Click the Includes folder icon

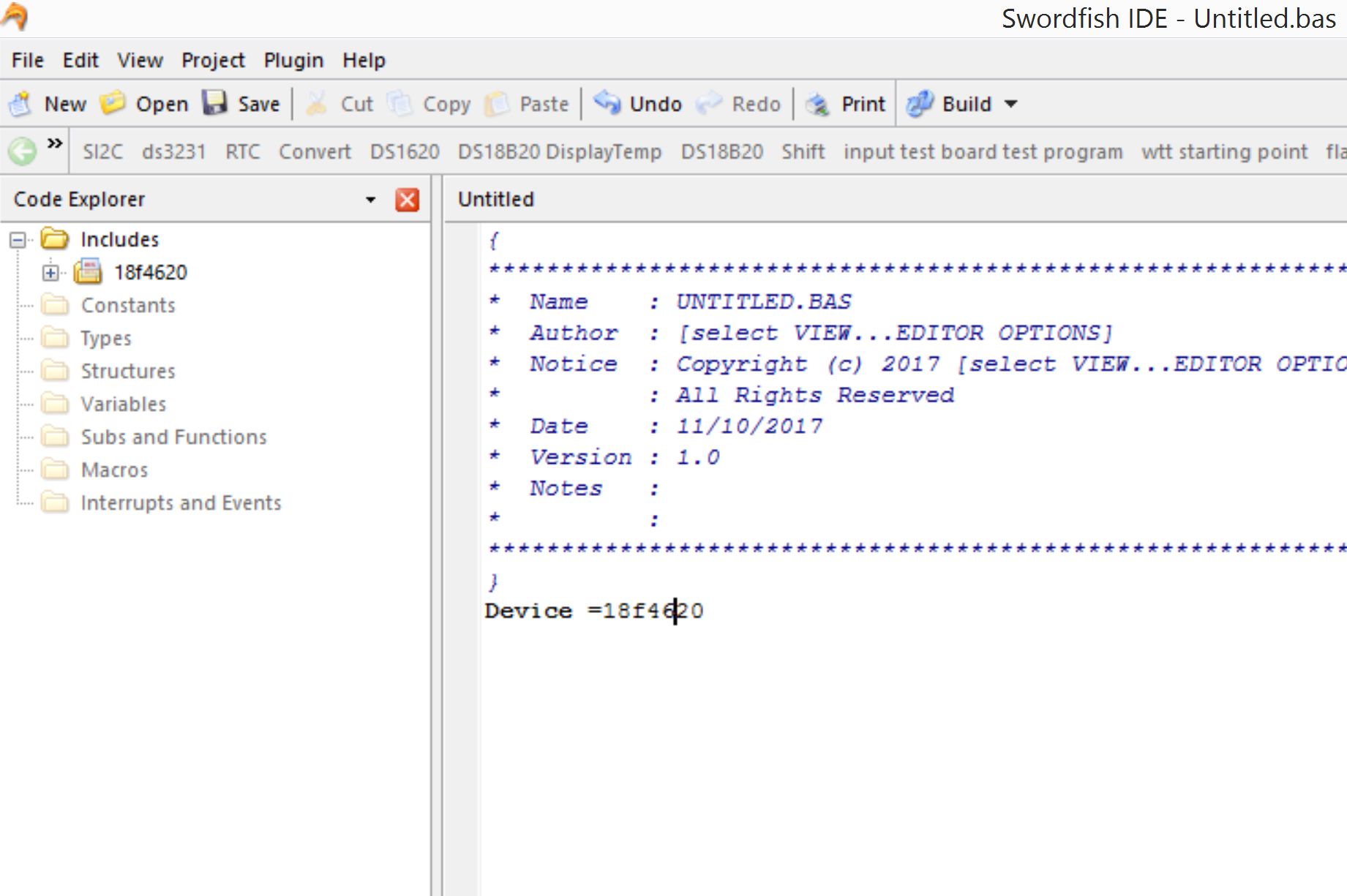click(x=55, y=238)
